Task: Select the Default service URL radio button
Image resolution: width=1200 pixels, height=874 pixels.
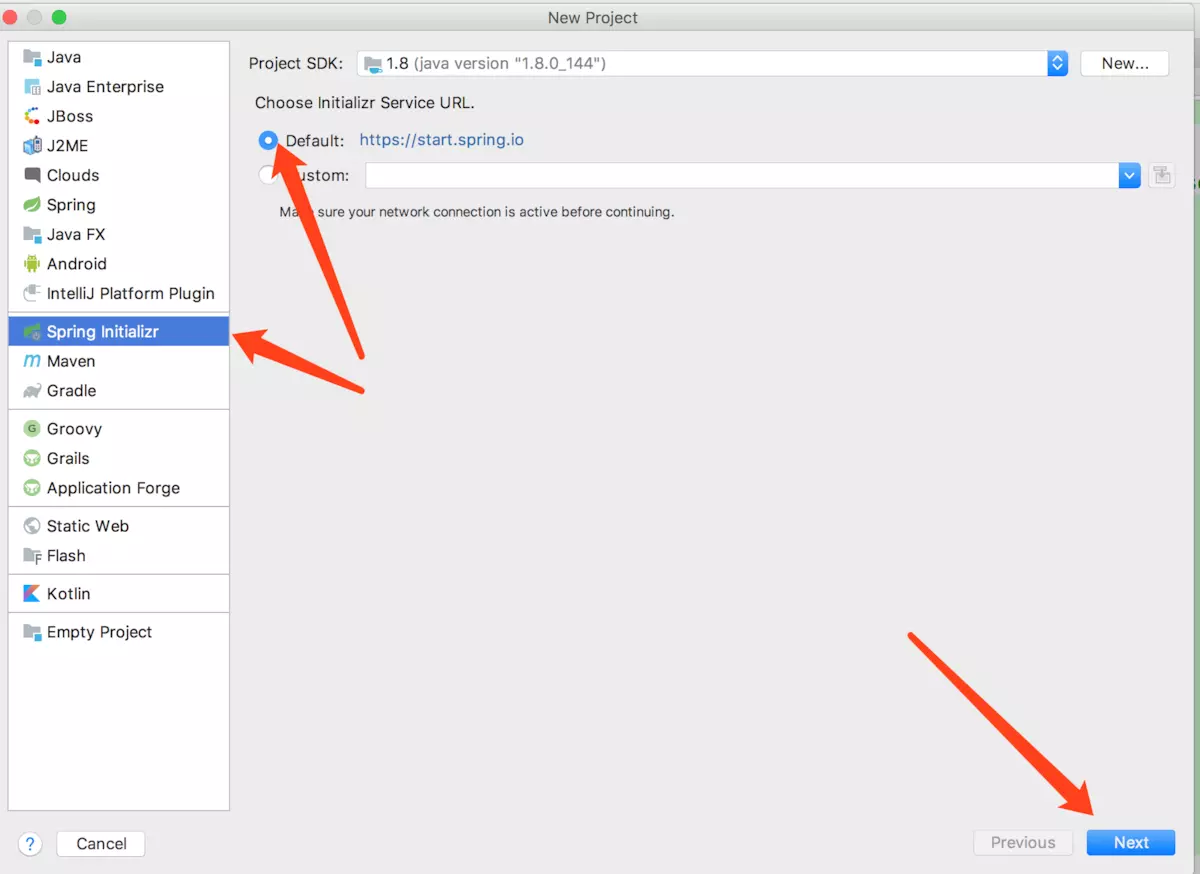Action: point(268,141)
